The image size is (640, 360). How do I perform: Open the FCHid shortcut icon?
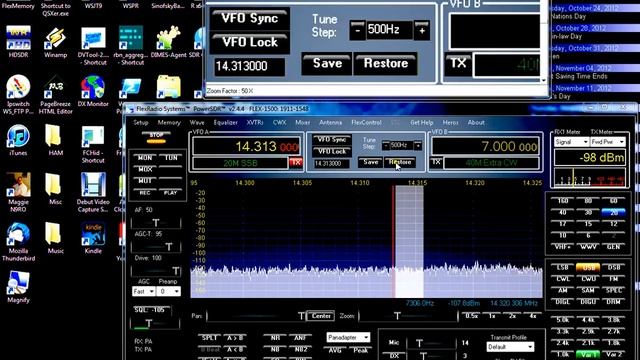coord(93,144)
